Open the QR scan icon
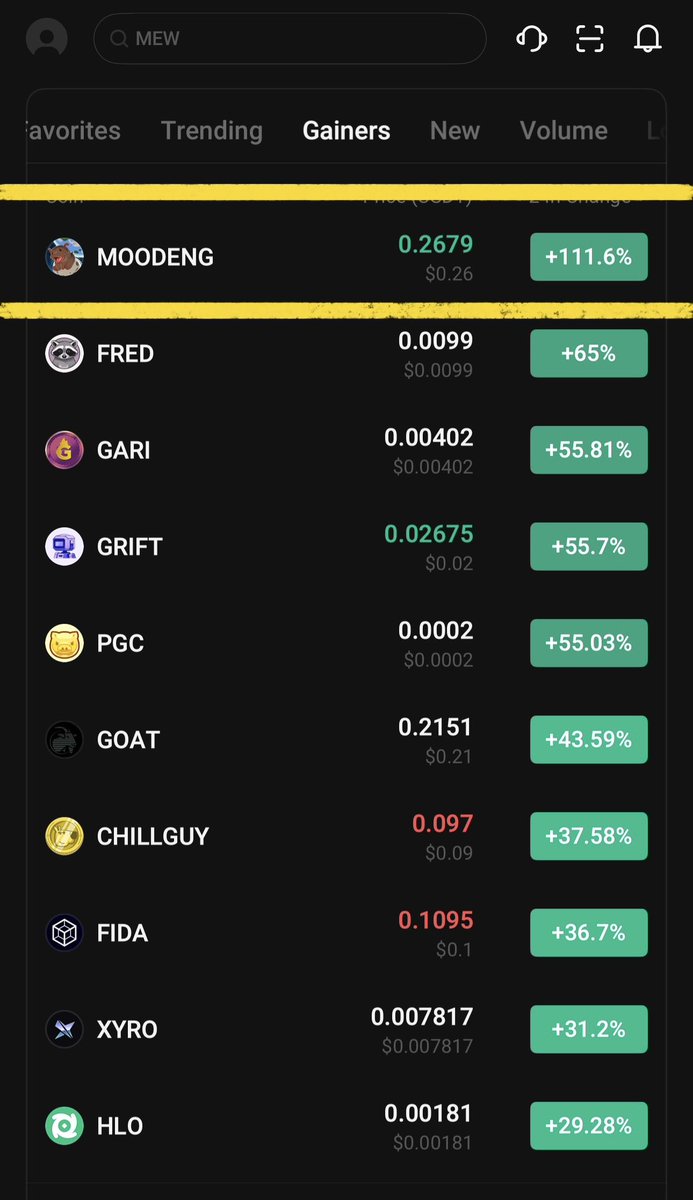The height and width of the screenshot is (1200, 693). click(590, 39)
